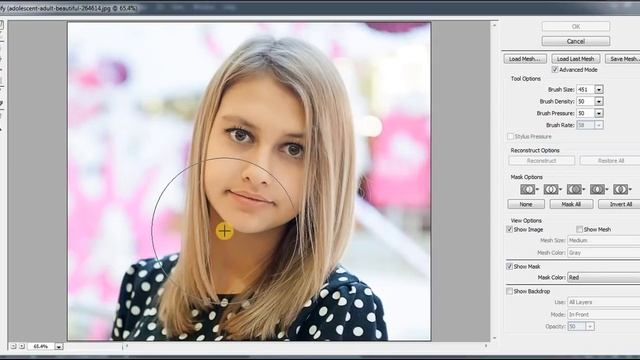Click the preview vertical scrollbar up arrow
The width and height of the screenshot is (640, 360).
494,25
